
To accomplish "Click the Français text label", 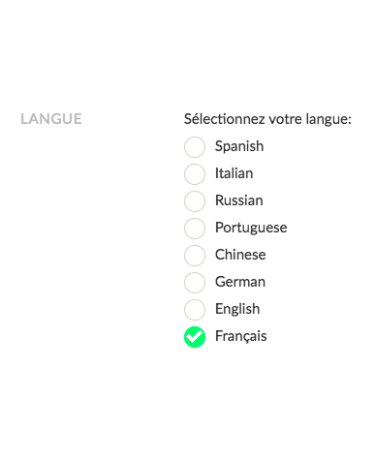I will tap(241, 336).
